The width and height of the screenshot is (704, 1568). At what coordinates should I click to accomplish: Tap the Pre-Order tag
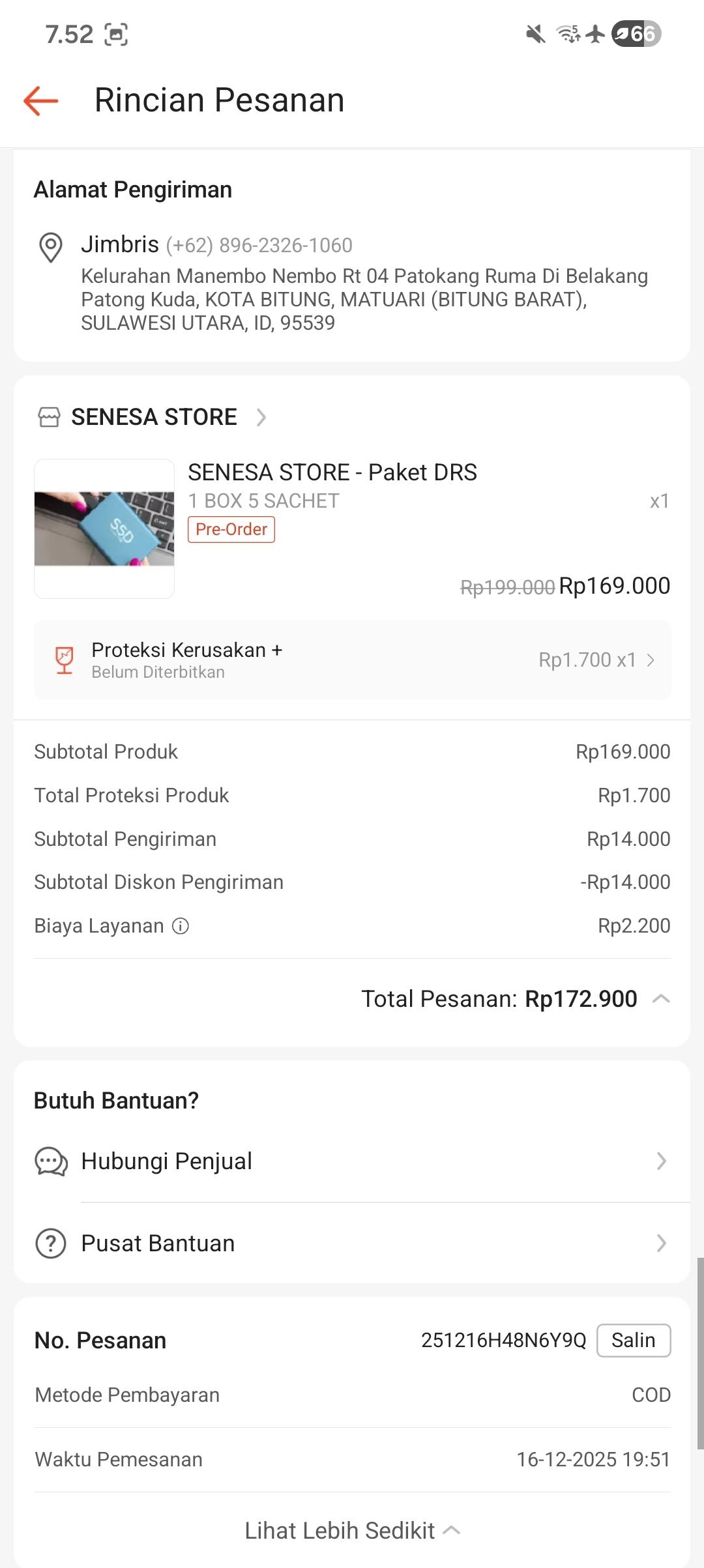[x=231, y=529]
